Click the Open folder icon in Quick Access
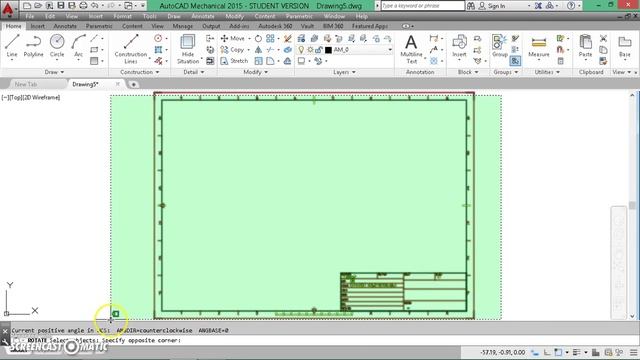 (38, 6)
